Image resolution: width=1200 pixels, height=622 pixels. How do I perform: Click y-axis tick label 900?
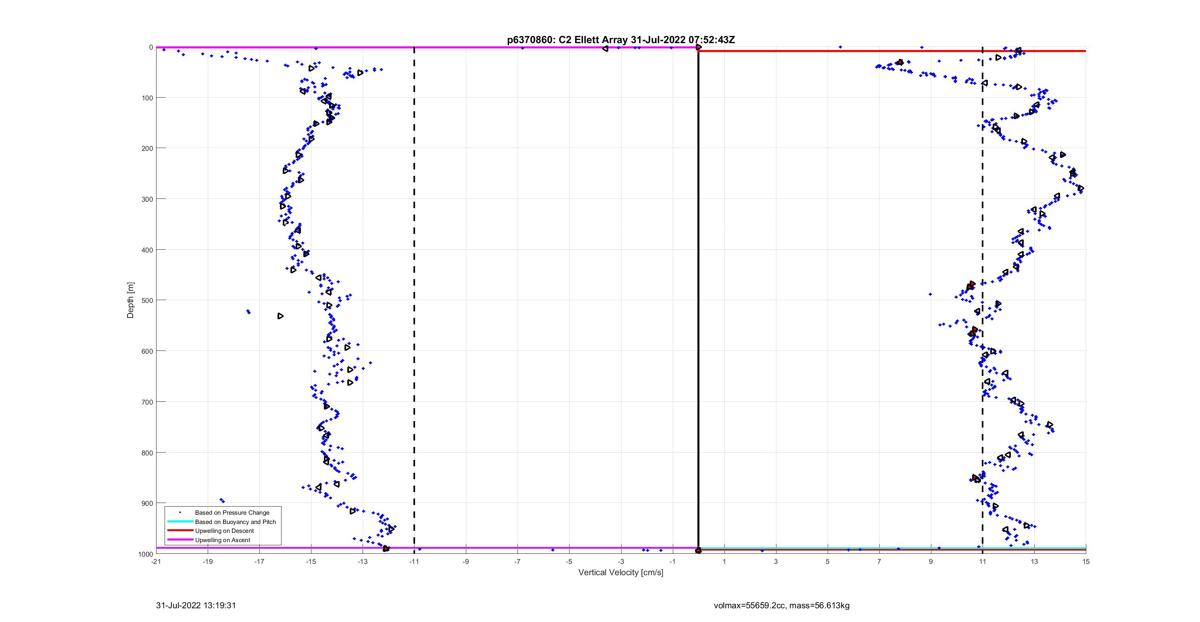[146, 503]
